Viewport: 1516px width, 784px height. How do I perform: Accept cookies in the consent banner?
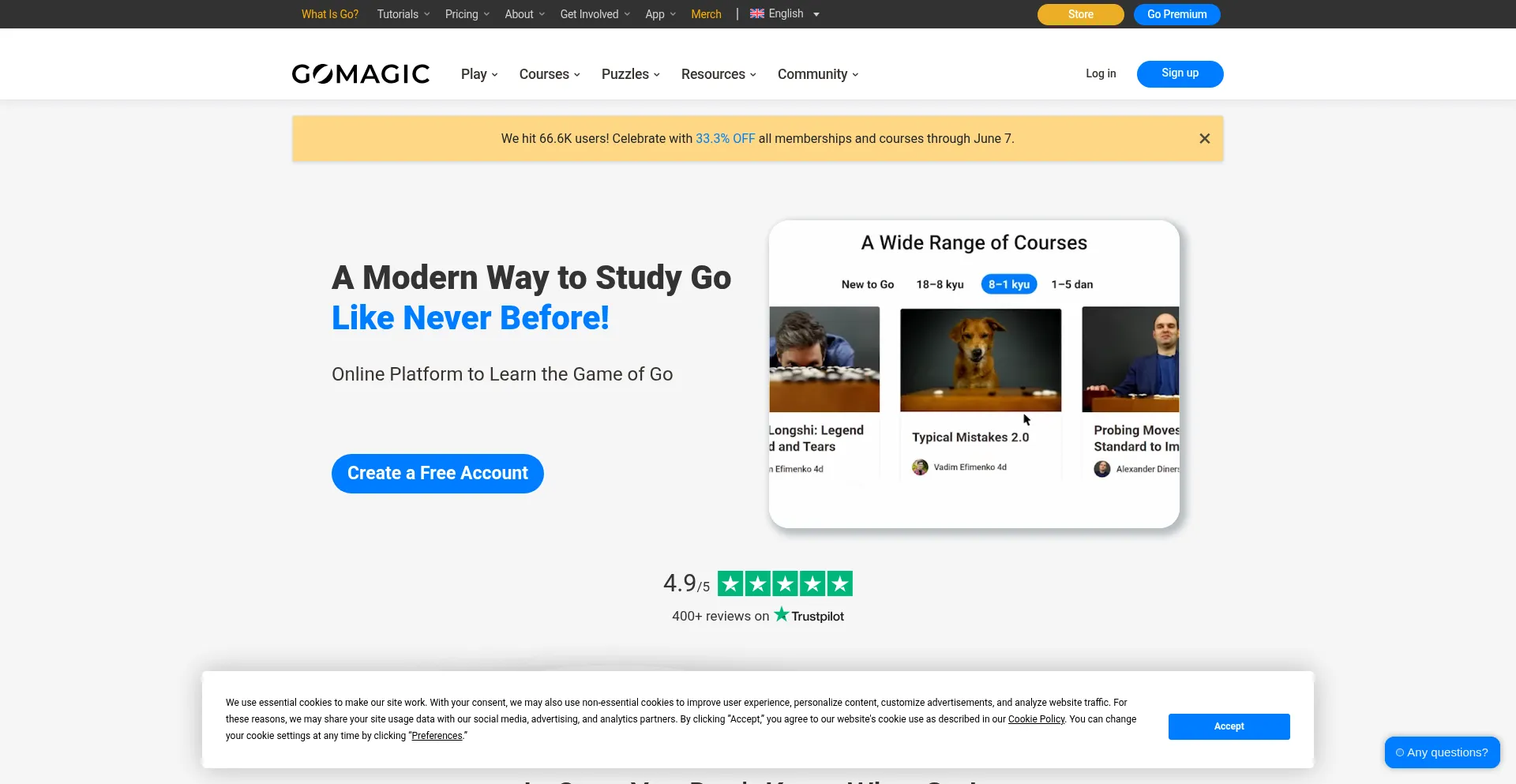click(x=1229, y=726)
